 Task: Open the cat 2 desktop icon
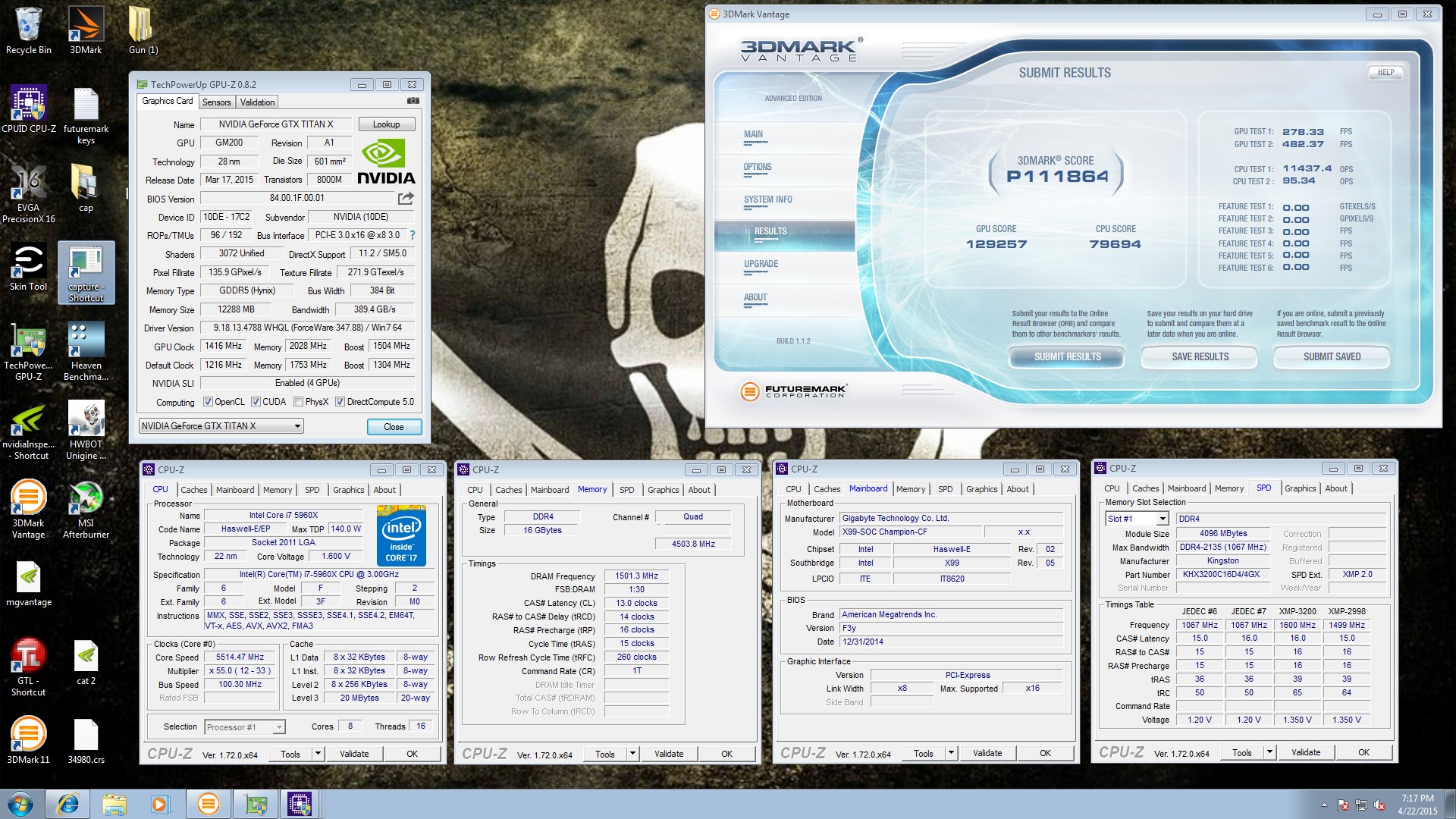(x=86, y=661)
